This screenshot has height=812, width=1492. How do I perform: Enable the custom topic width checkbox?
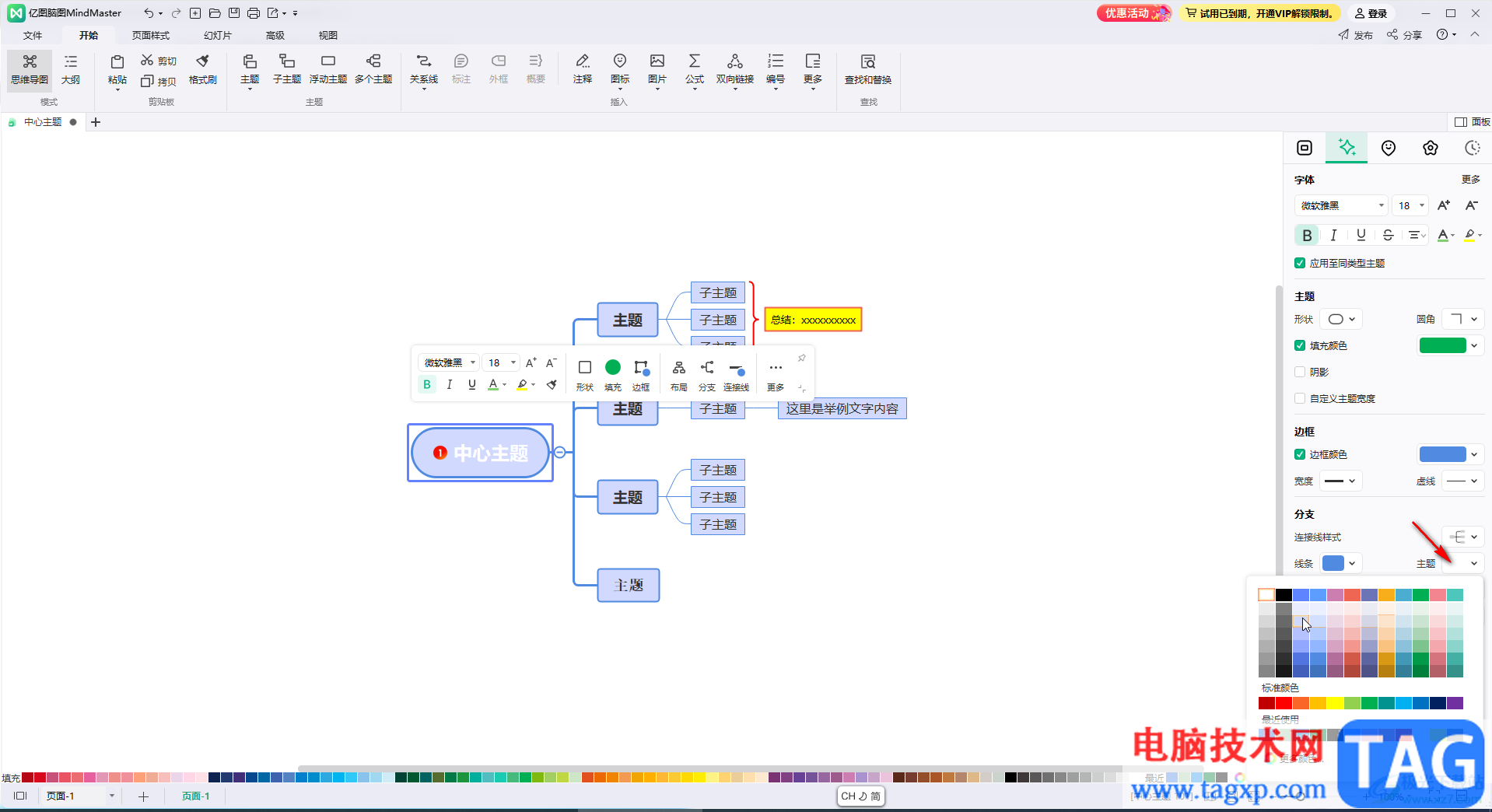pyautogui.click(x=1300, y=398)
